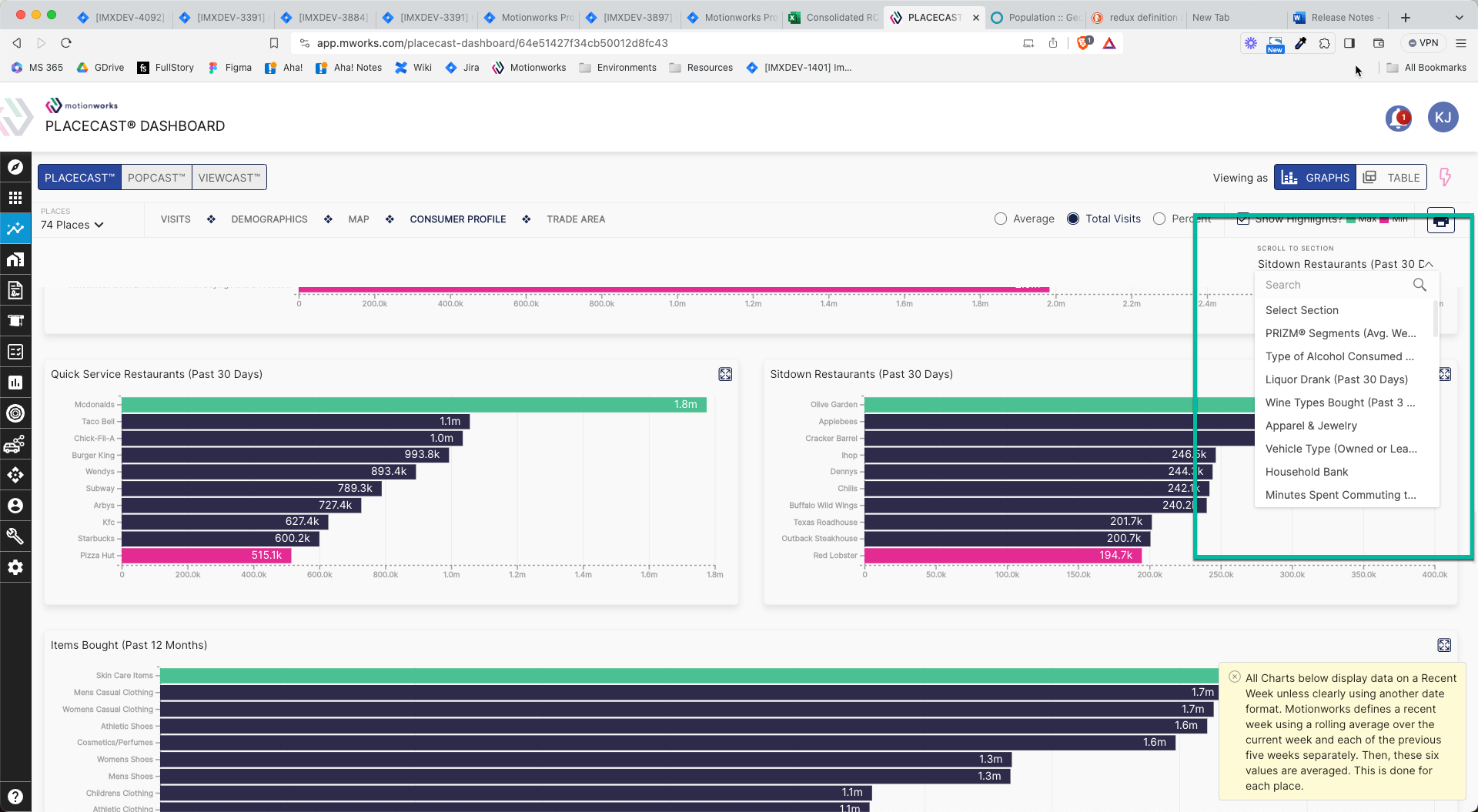Open browser extensions puzzle icon

[1324, 43]
